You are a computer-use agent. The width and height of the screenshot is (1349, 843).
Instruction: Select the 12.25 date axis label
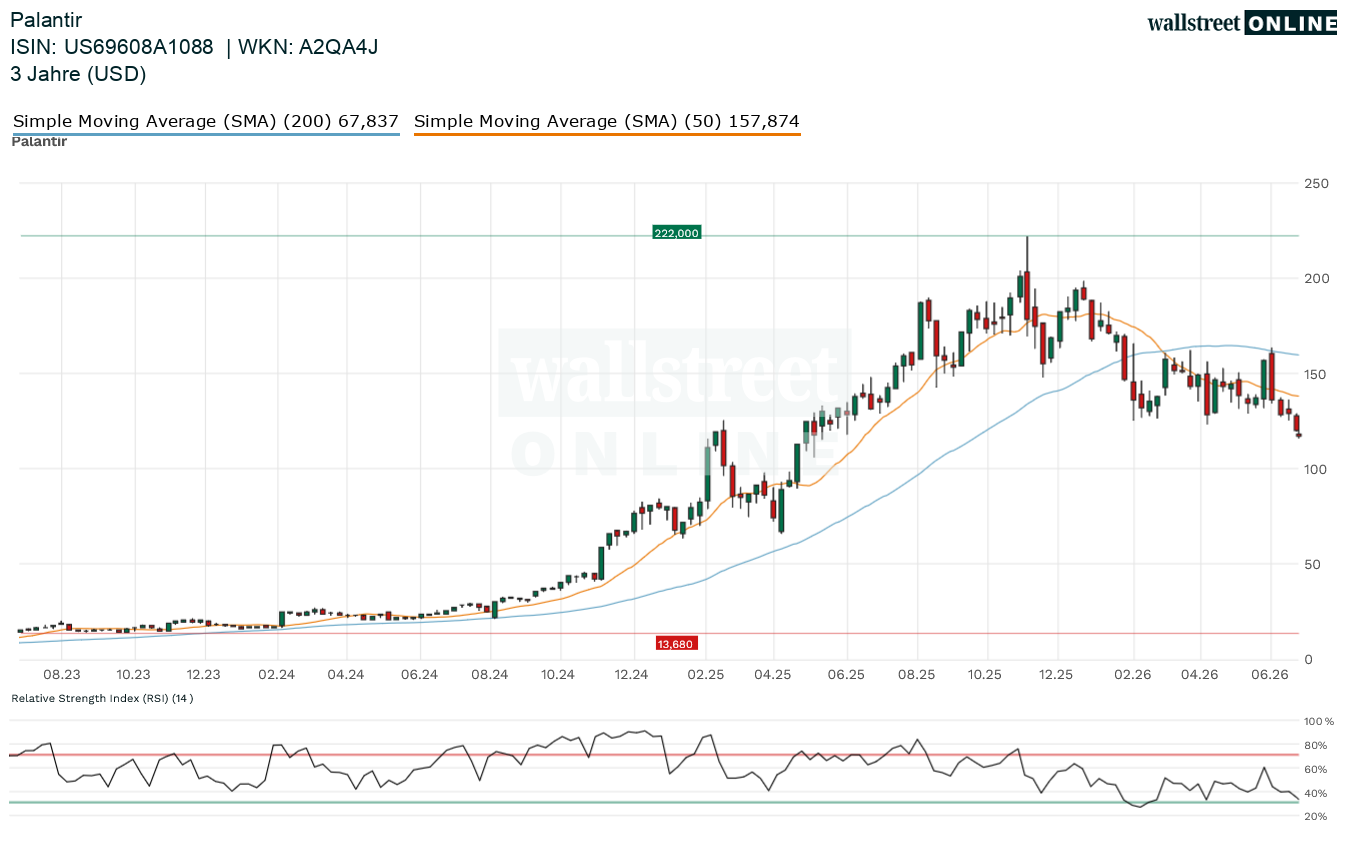[1057, 675]
